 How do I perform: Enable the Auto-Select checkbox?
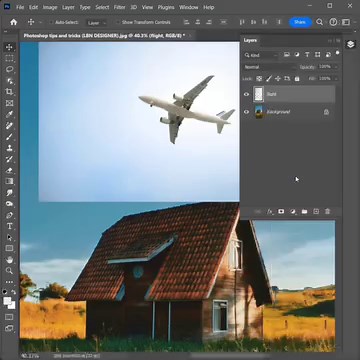point(51,23)
